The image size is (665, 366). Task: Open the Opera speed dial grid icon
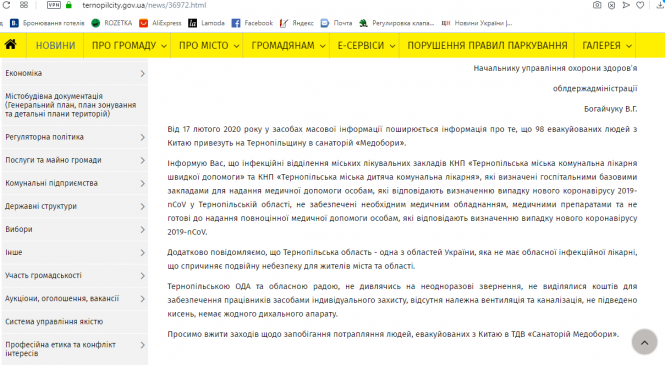point(24,5)
